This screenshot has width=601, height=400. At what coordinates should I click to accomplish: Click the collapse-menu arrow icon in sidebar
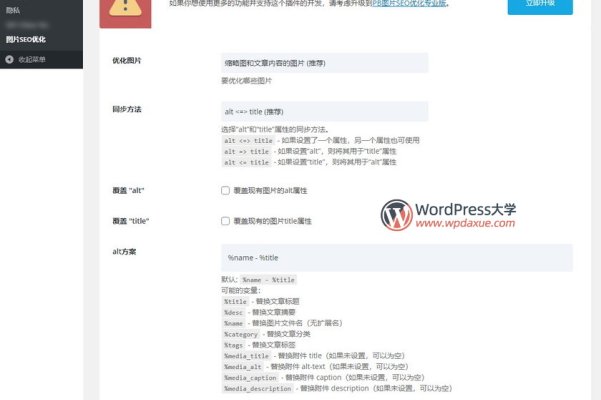pos(10,59)
